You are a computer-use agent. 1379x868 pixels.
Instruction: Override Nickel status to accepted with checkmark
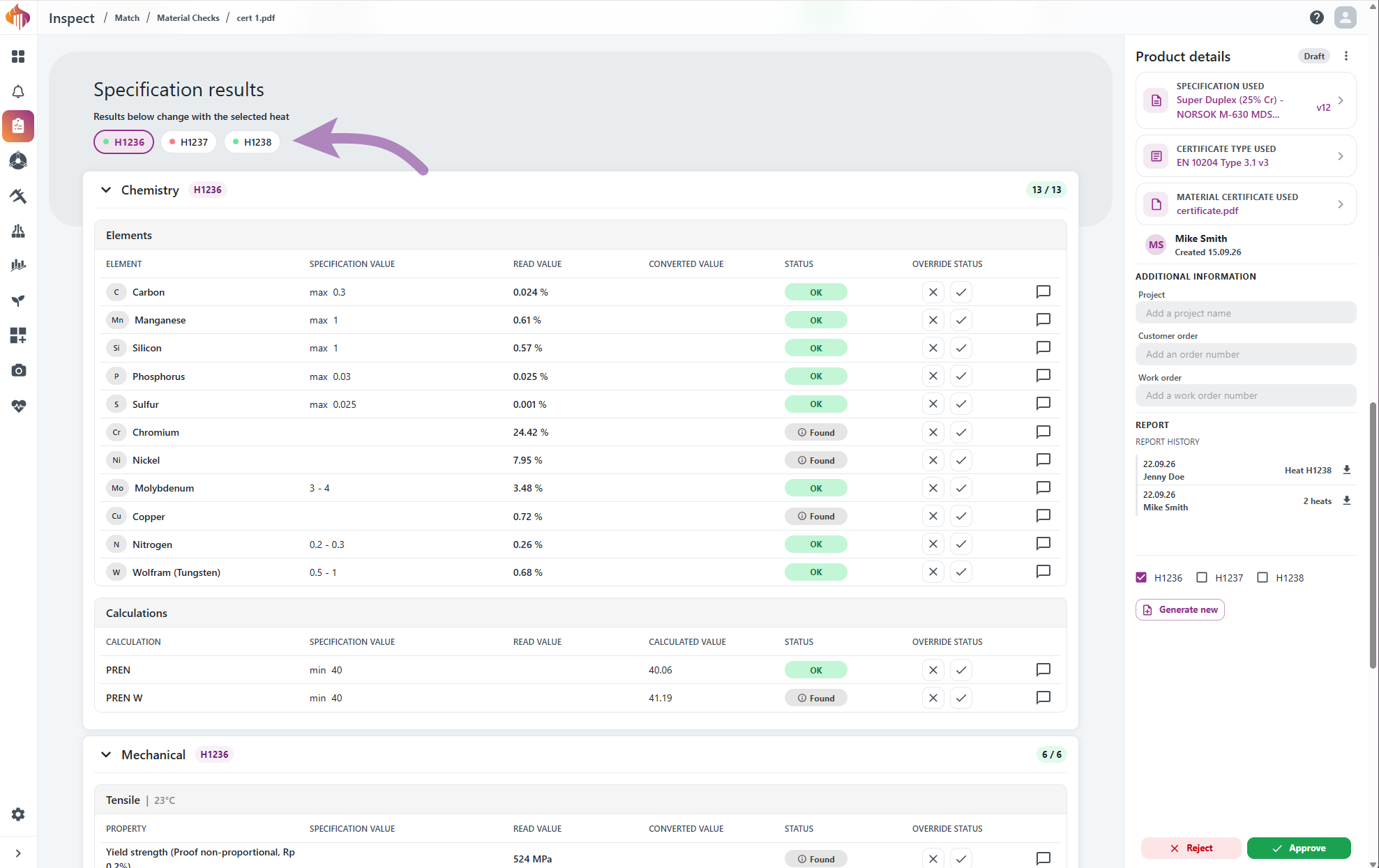961,460
